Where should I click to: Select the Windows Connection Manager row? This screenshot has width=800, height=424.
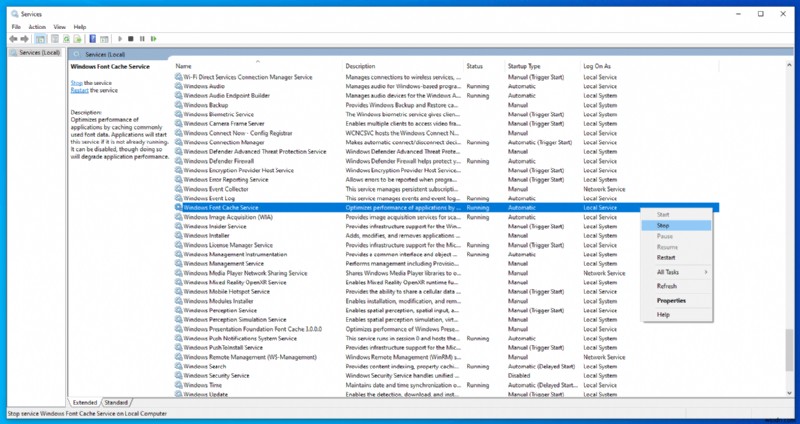[446, 142]
